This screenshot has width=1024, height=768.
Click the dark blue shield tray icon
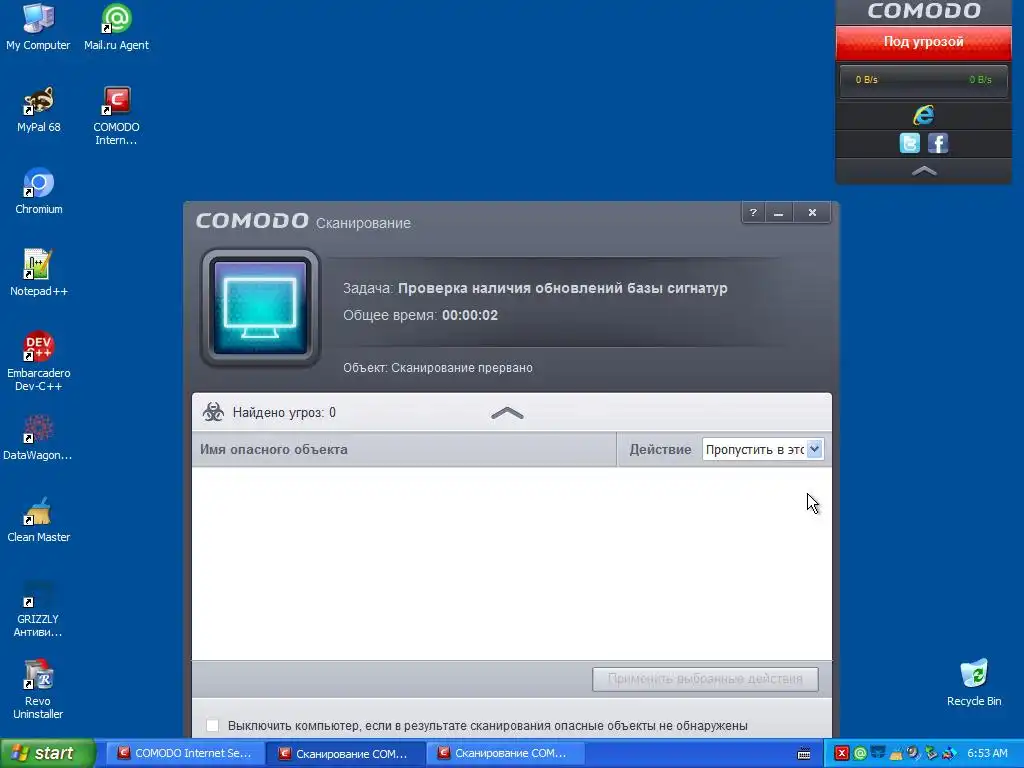tap(878, 752)
